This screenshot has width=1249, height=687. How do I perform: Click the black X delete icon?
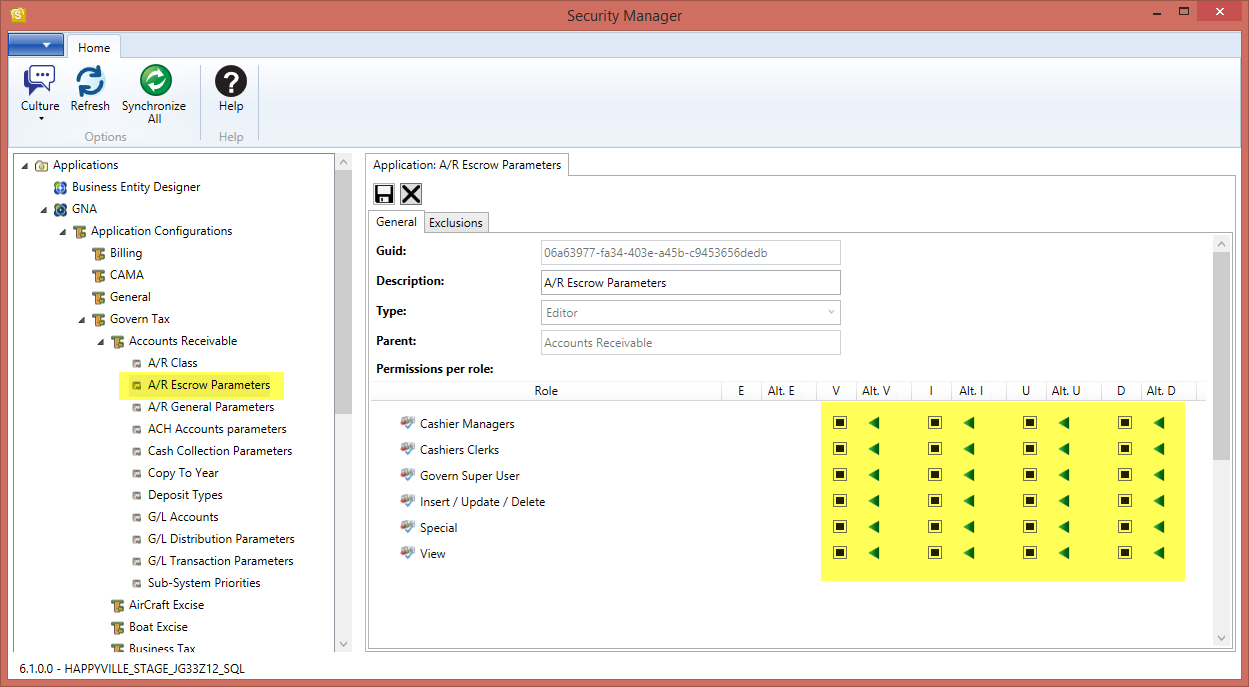pyautogui.click(x=411, y=194)
